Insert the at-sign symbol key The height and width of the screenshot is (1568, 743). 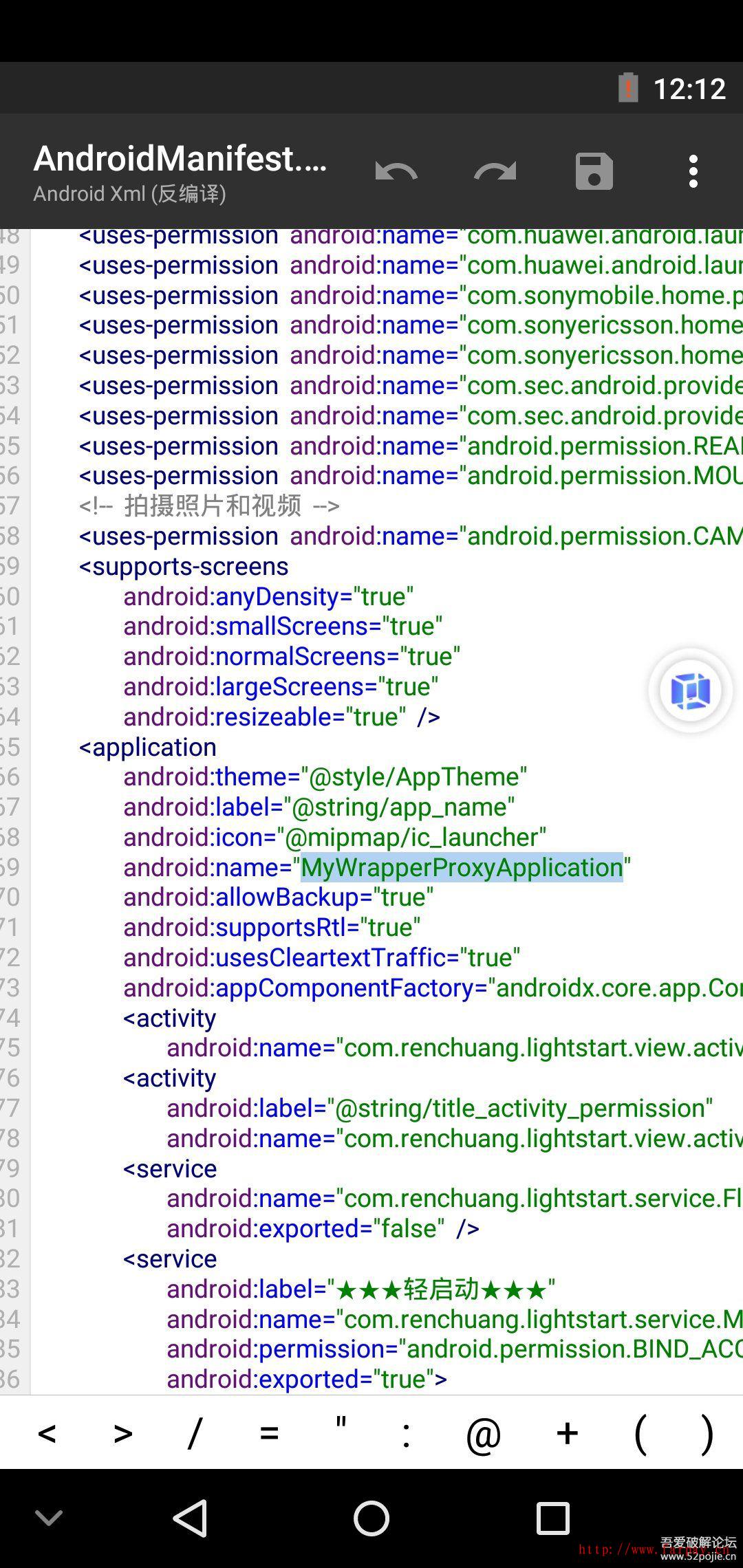pos(483,1434)
